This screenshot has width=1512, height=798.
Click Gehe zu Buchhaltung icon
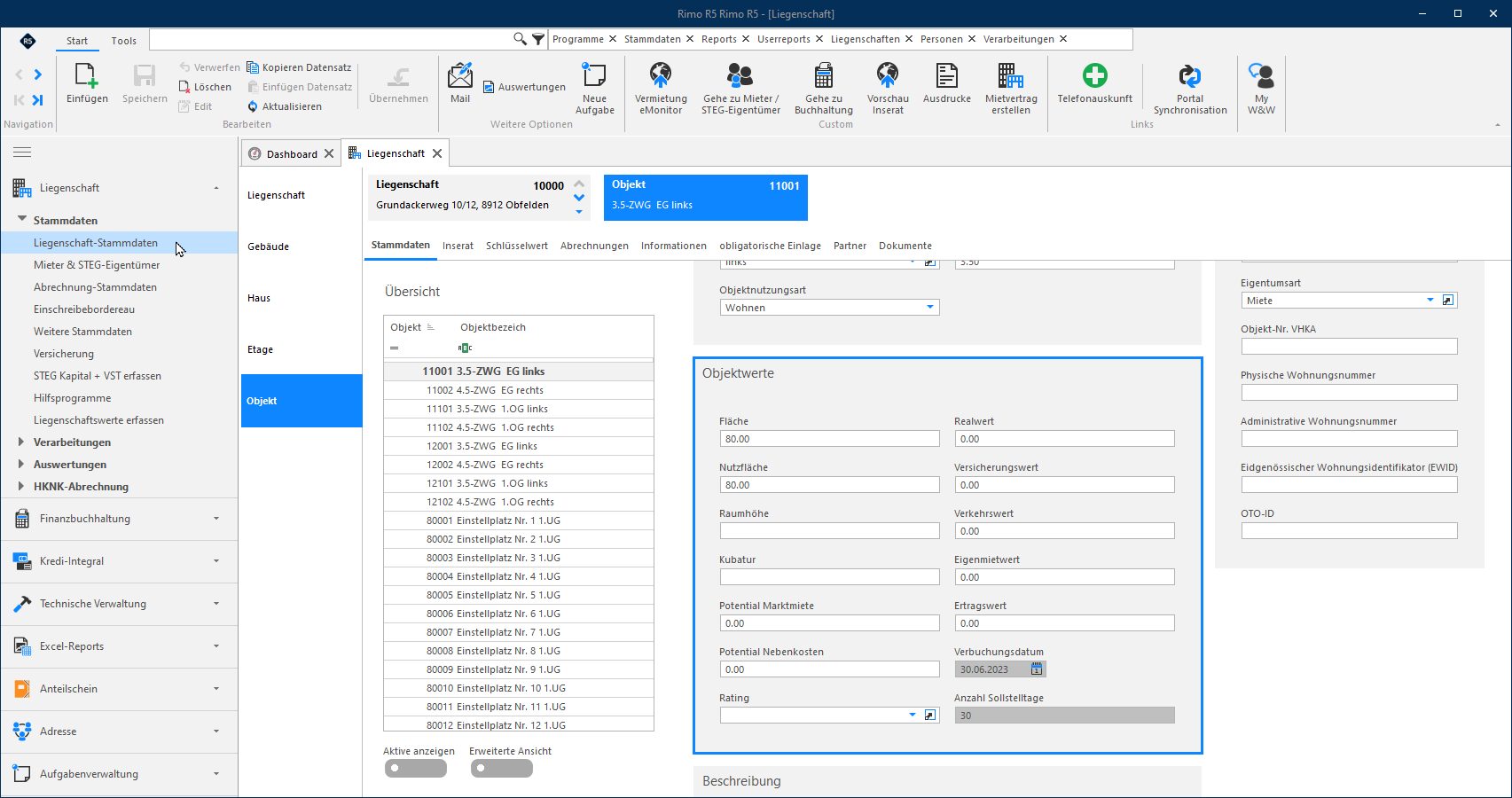click(x=824, y=89)
